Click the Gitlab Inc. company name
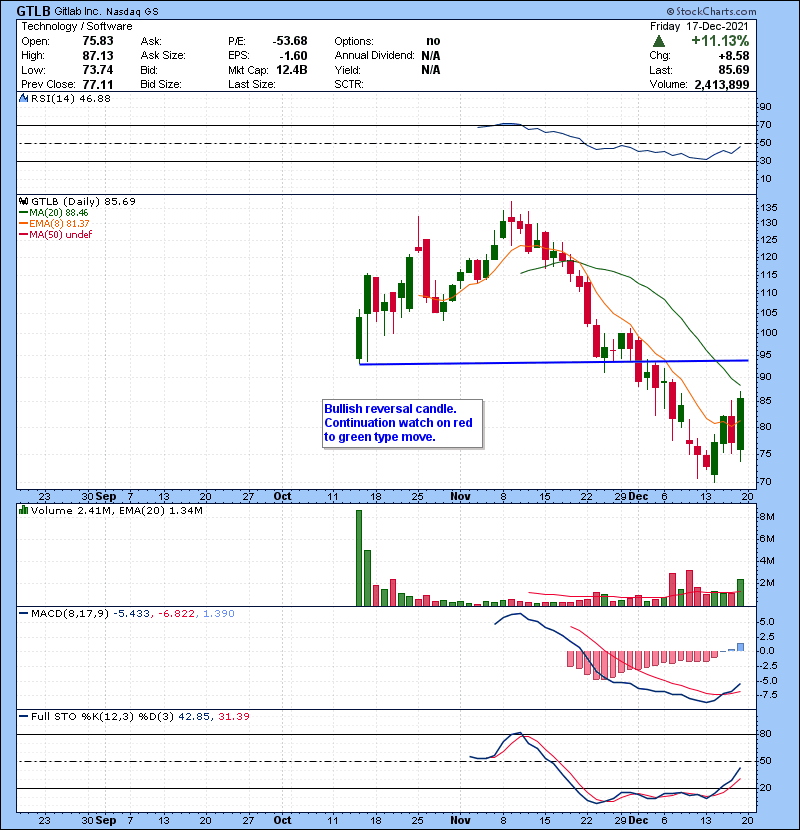 pos(79,12)
